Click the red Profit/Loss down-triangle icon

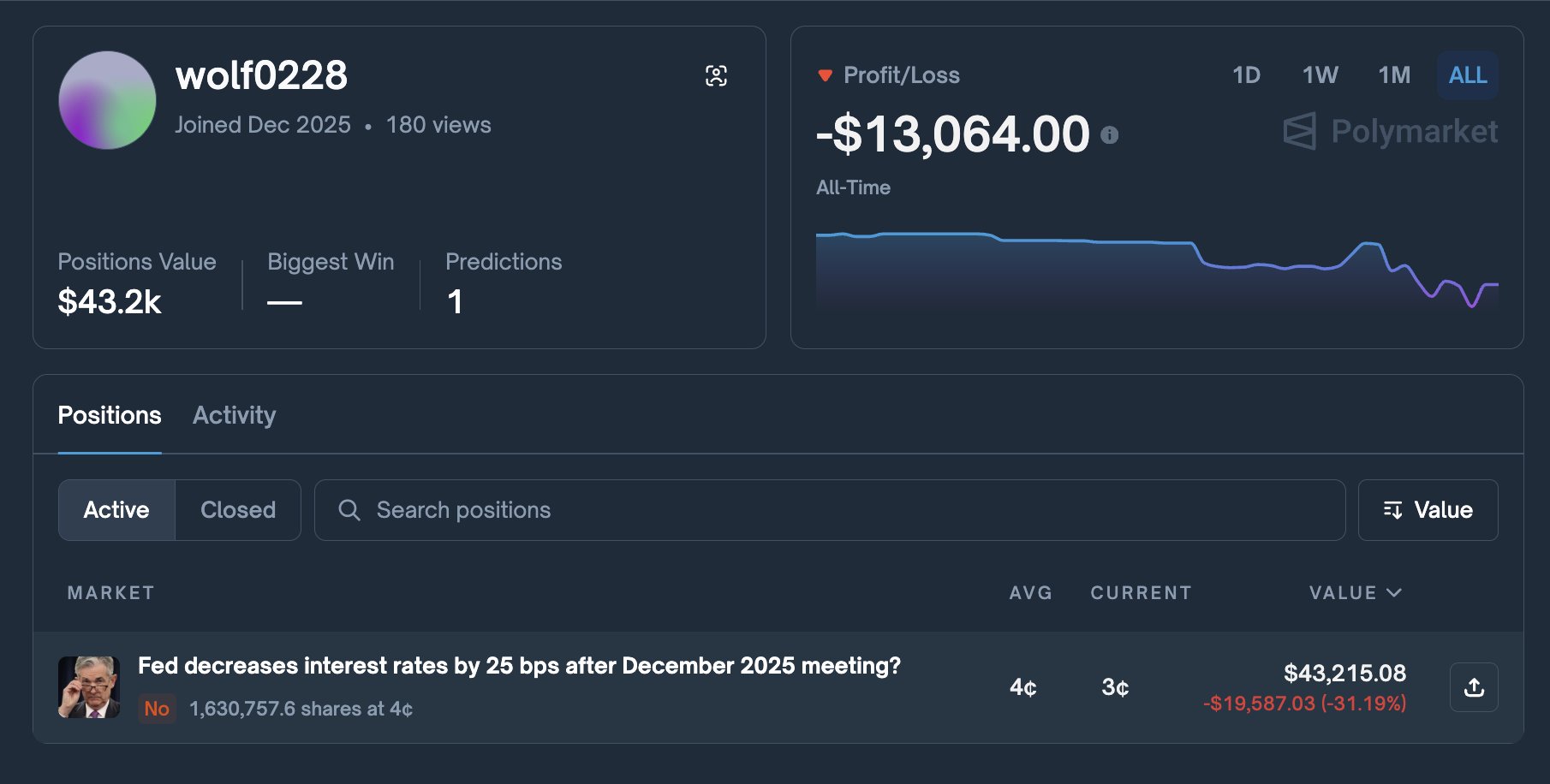(825, 75)
